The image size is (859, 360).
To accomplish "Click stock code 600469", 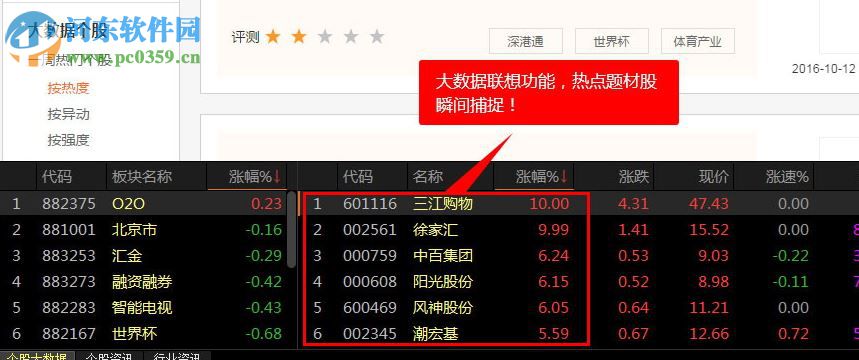I will click(370, 307).
